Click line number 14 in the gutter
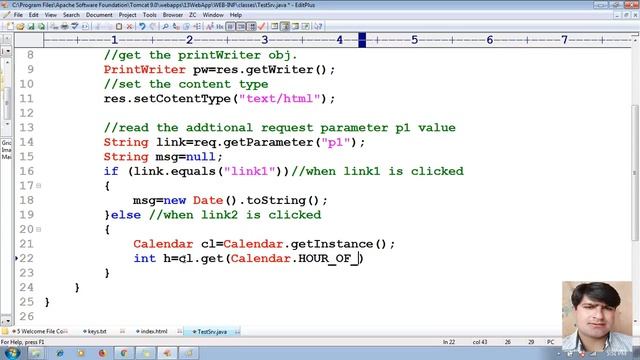 27,142
